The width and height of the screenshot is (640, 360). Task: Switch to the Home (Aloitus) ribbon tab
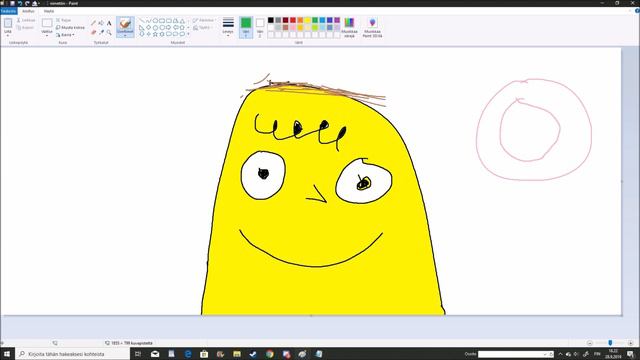pos(28,11)
